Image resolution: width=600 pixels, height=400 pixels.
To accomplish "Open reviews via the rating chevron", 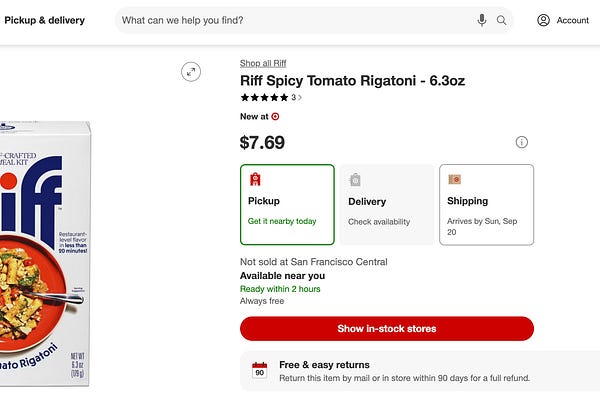I will [300, 98].
